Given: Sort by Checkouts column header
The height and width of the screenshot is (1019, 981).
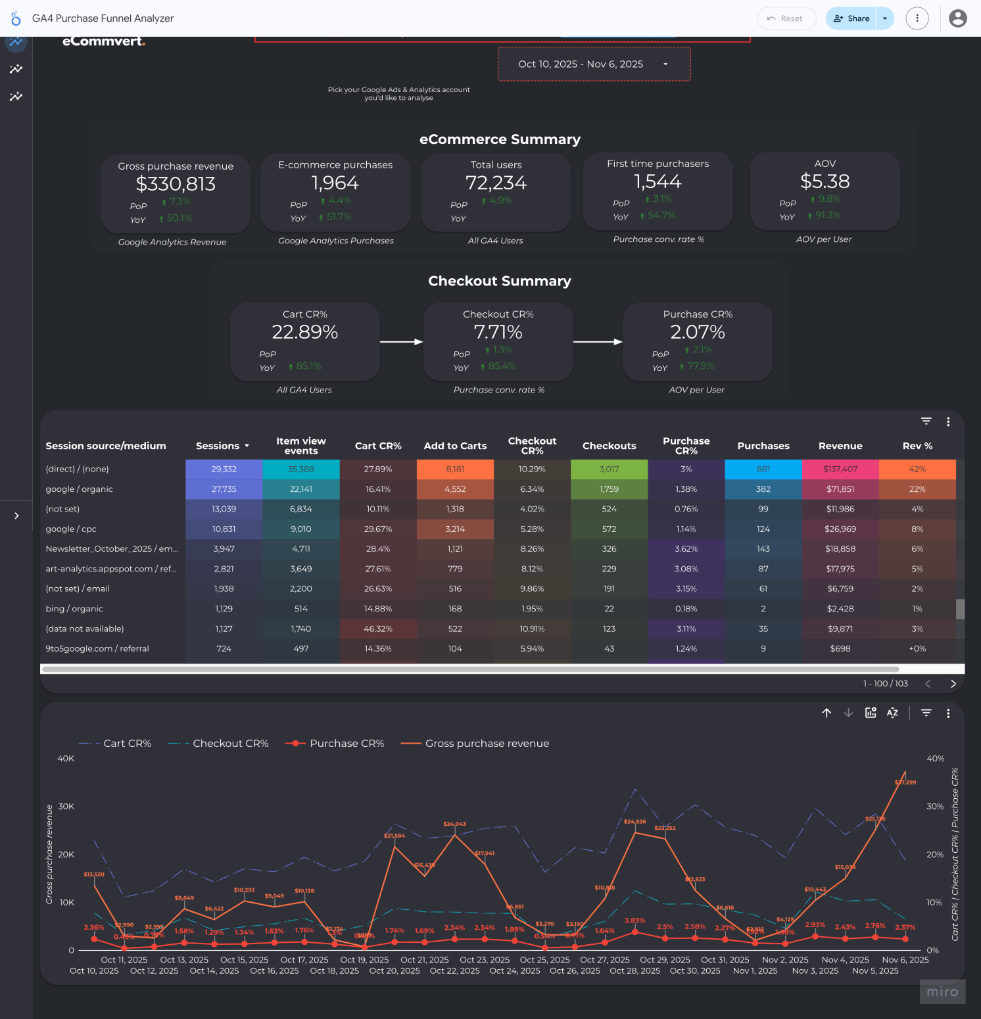Looking at the screenshot, I should [609, 446].
